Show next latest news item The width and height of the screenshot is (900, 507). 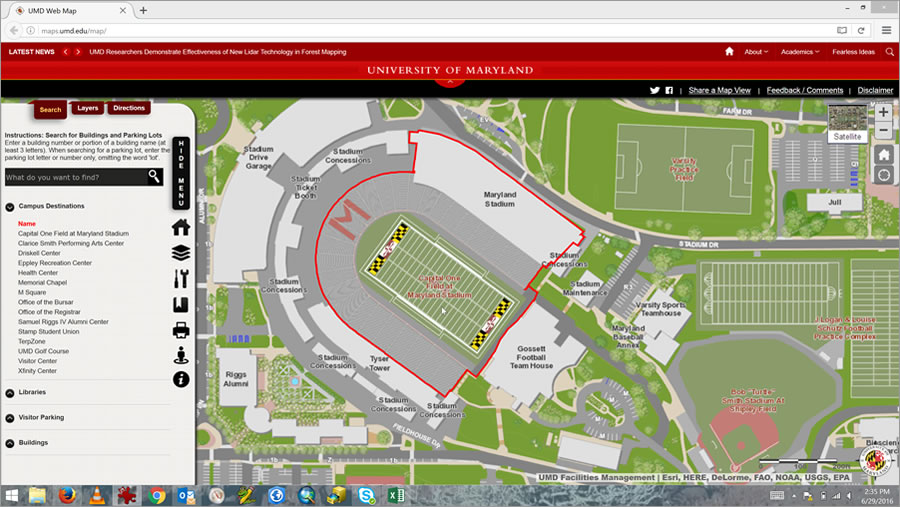tap(77, 52)
